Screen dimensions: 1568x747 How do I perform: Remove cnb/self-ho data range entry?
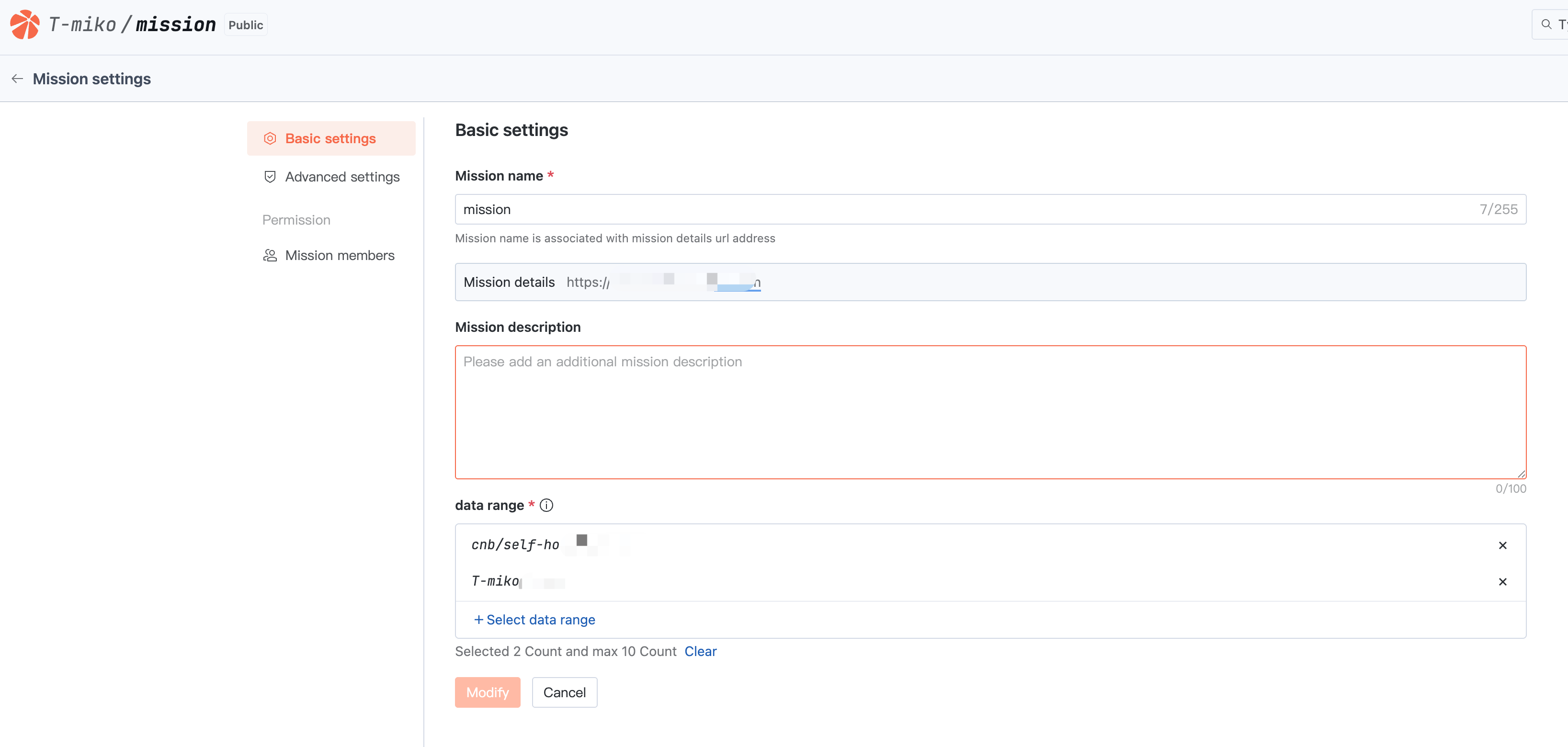1502,545
